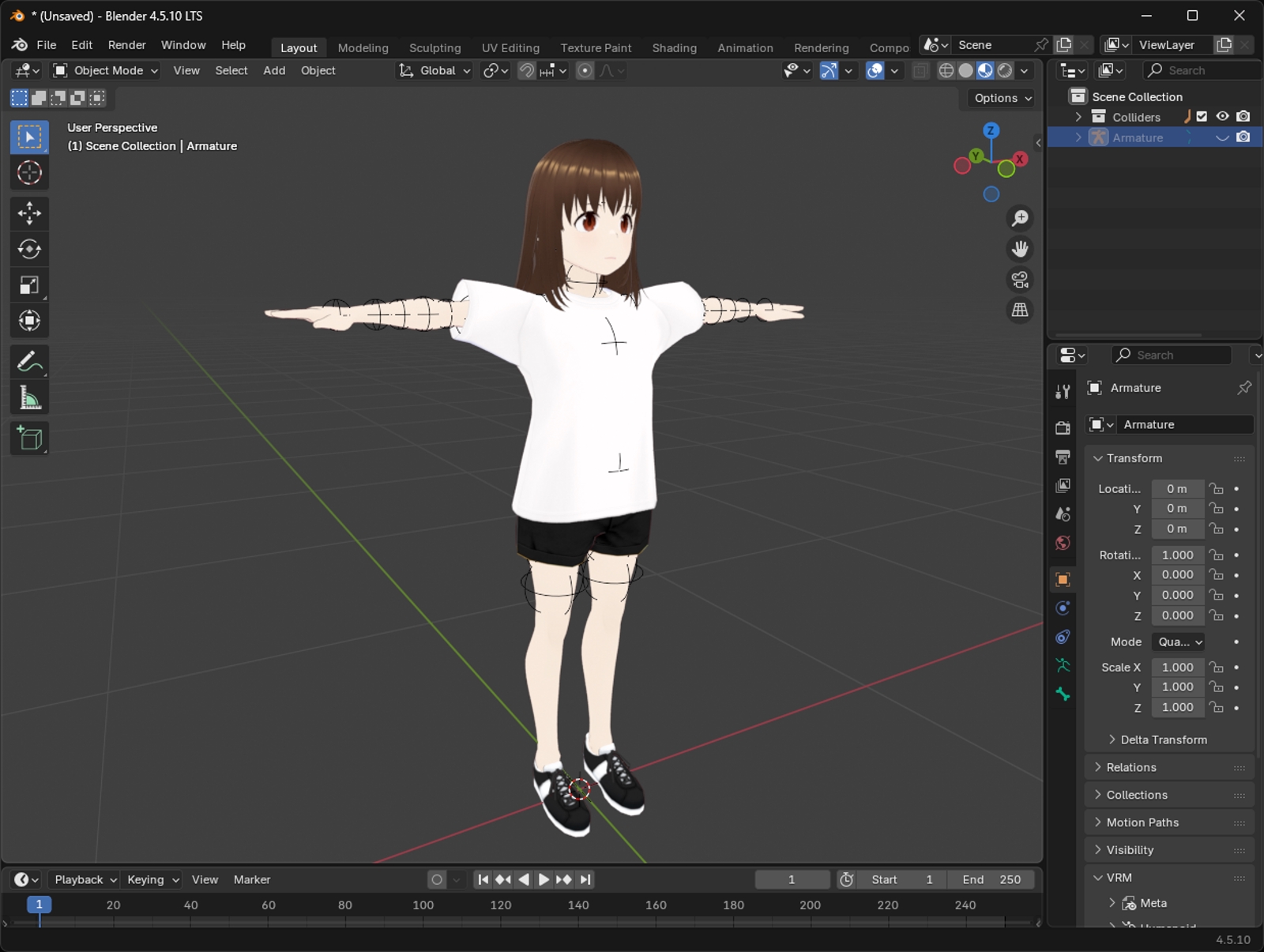Viewport: 1264px width, 952px height.
Task: Switch orthographic perspective grid icon
Action: pyautogui.click(x=1020, y=310)
